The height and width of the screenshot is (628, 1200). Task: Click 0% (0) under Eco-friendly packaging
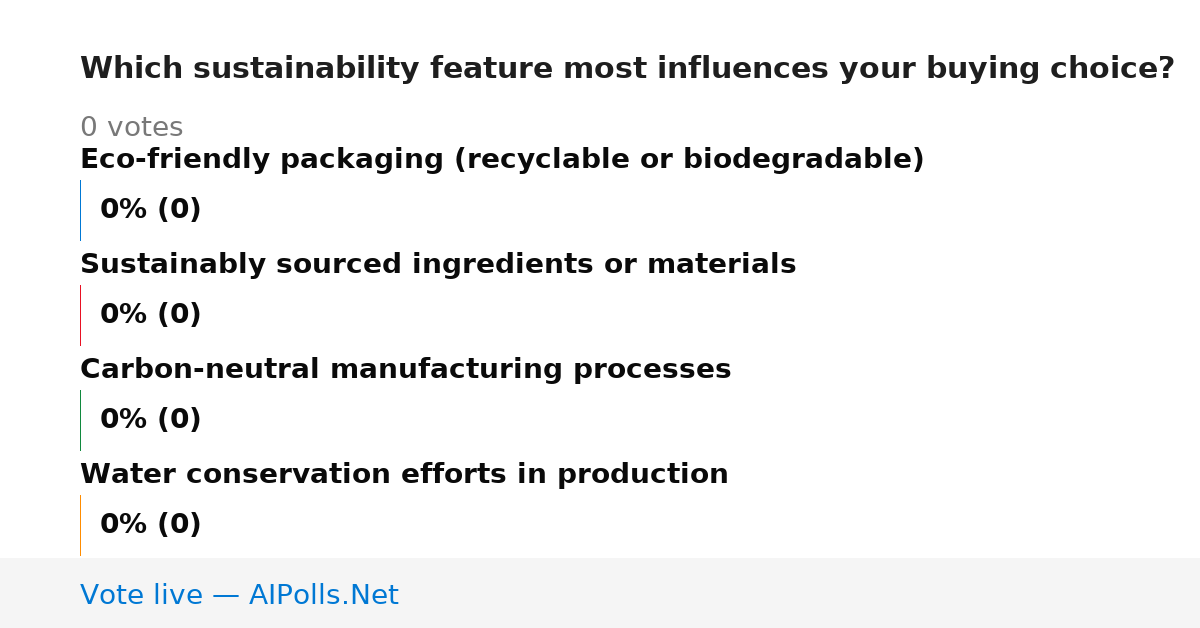pyautogui.click(x=151, y=210)
